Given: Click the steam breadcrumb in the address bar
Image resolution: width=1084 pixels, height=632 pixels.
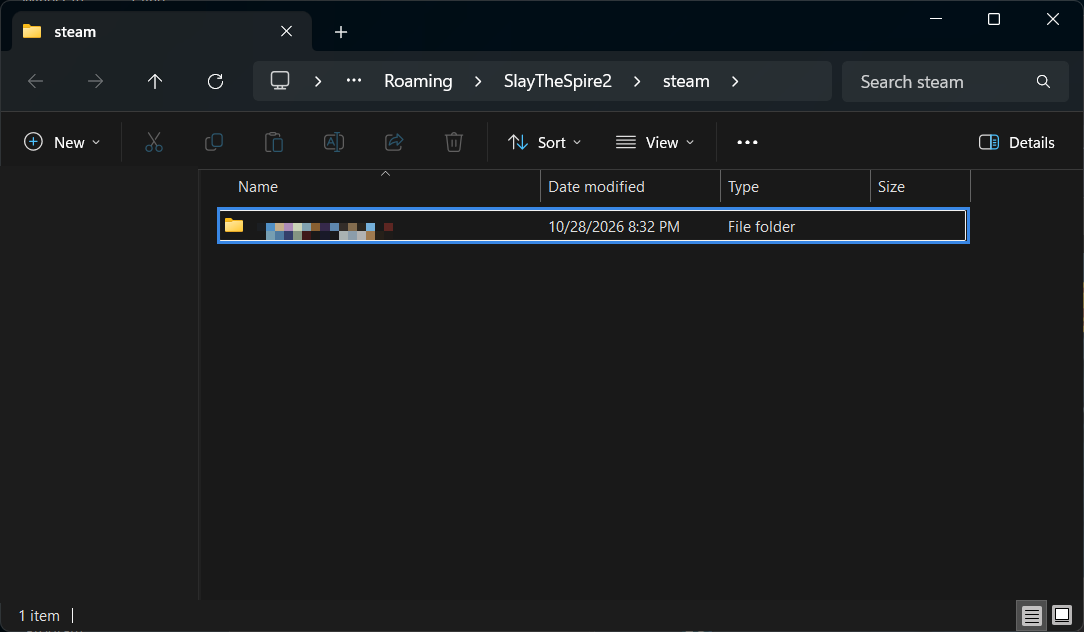Looking at the screenshot, I should (686, 81).
